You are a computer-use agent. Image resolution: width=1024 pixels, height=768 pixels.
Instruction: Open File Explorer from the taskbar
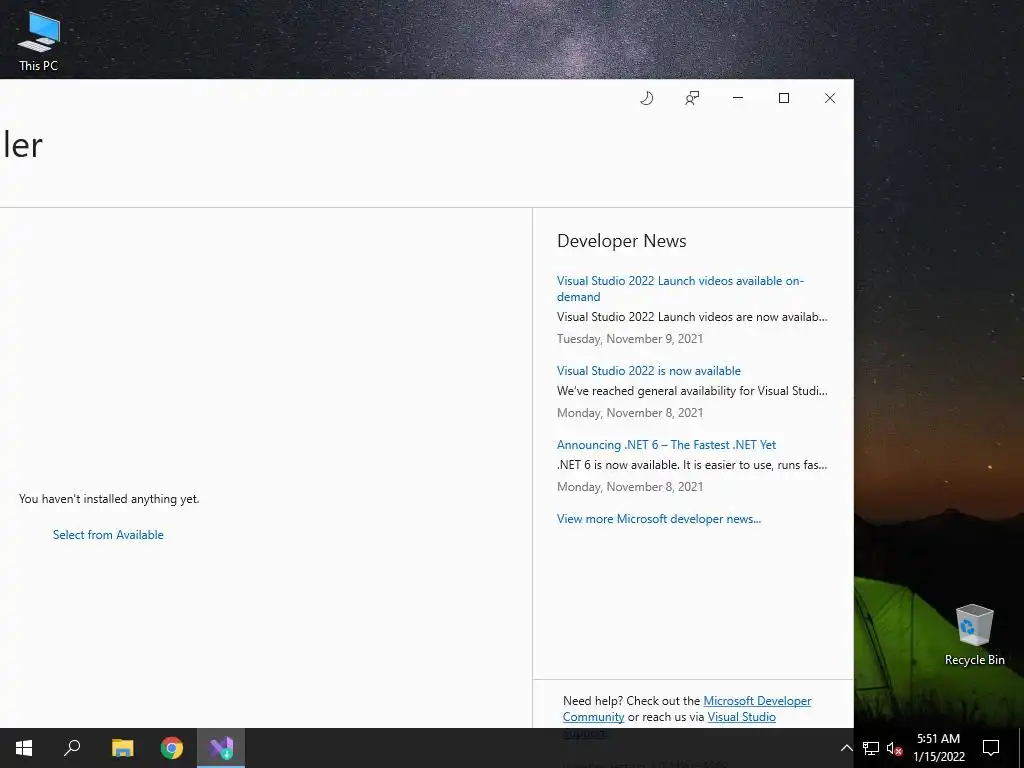(122, 748)
